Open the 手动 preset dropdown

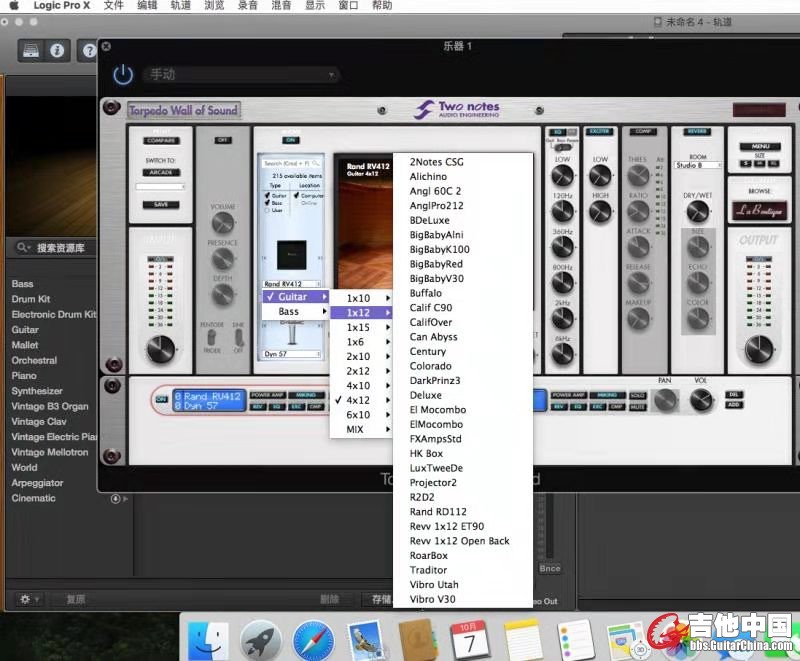(242, 75)
